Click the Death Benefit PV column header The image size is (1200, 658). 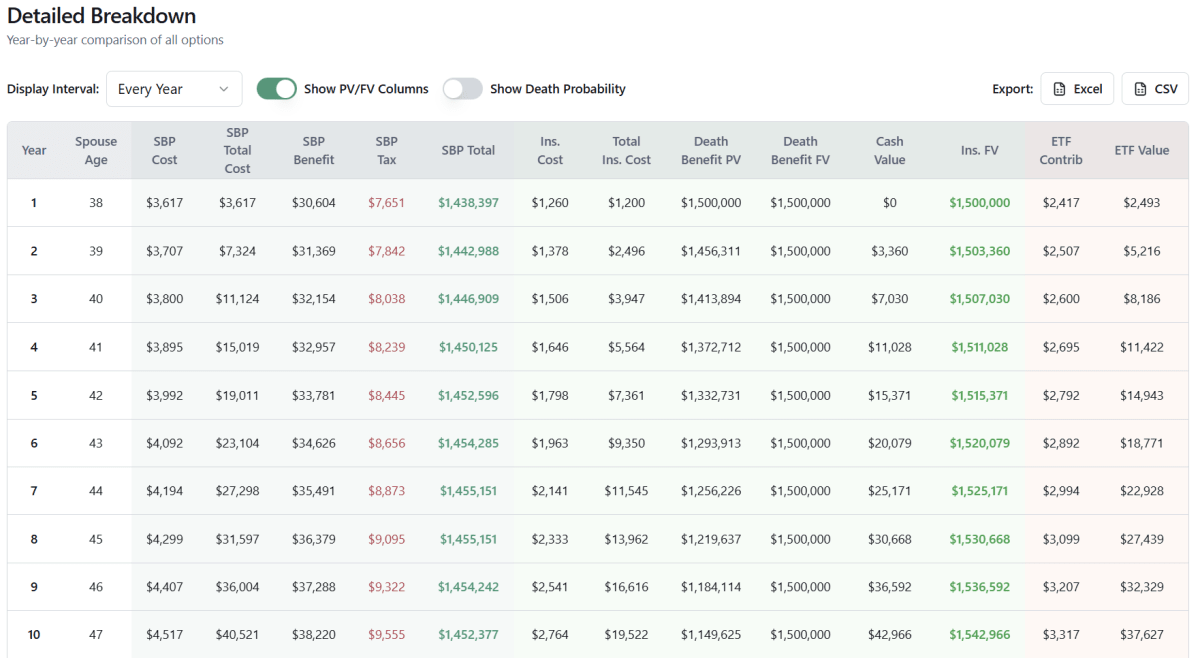pos(711,150)
